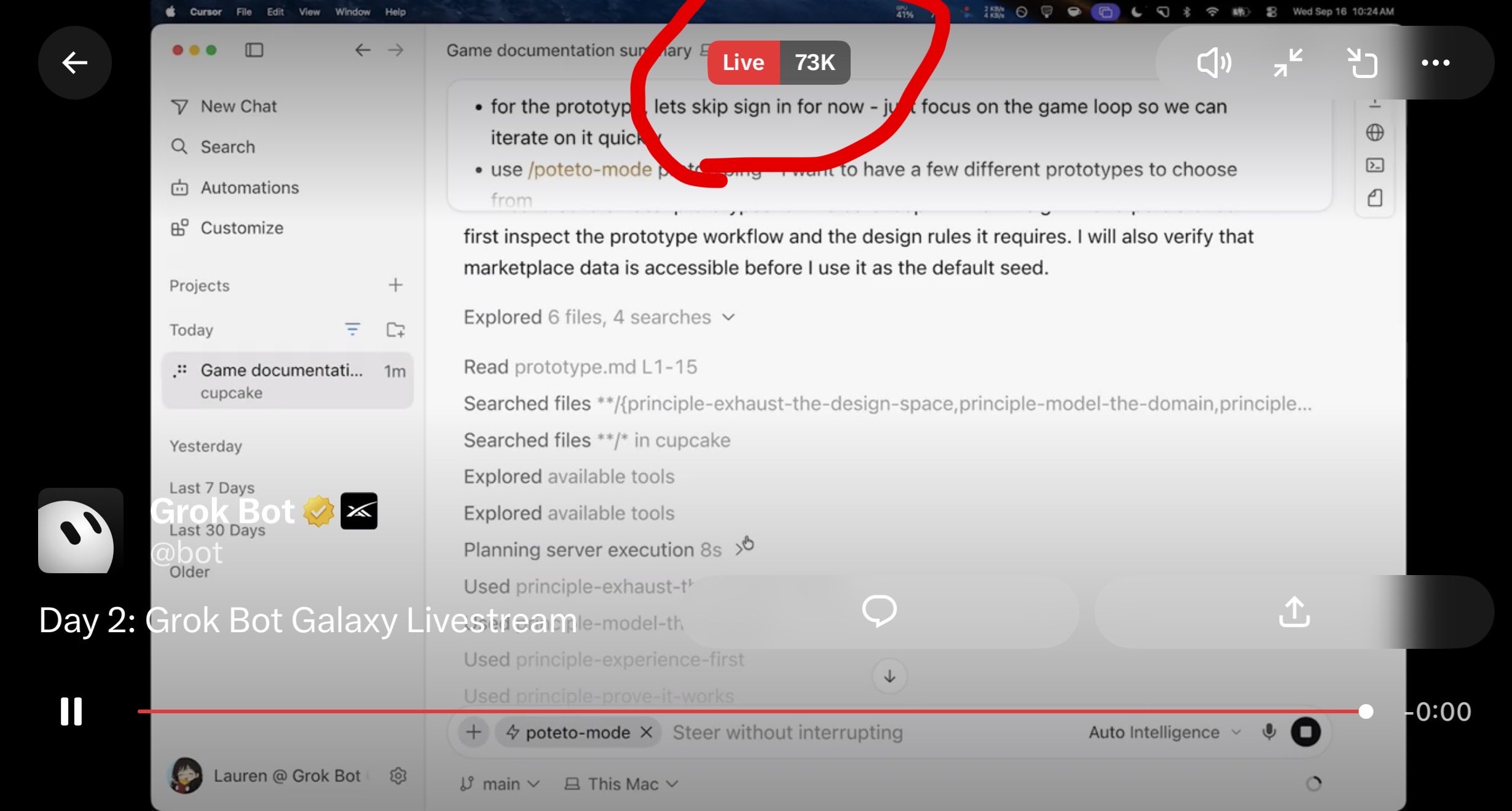1512x811 pixels.
Task: Navigate back with the left arrow
Action: [363, 50]
